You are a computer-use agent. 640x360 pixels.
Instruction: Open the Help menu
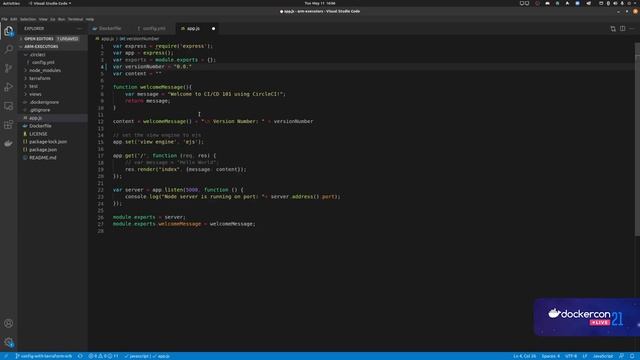[x=90, y=19]
